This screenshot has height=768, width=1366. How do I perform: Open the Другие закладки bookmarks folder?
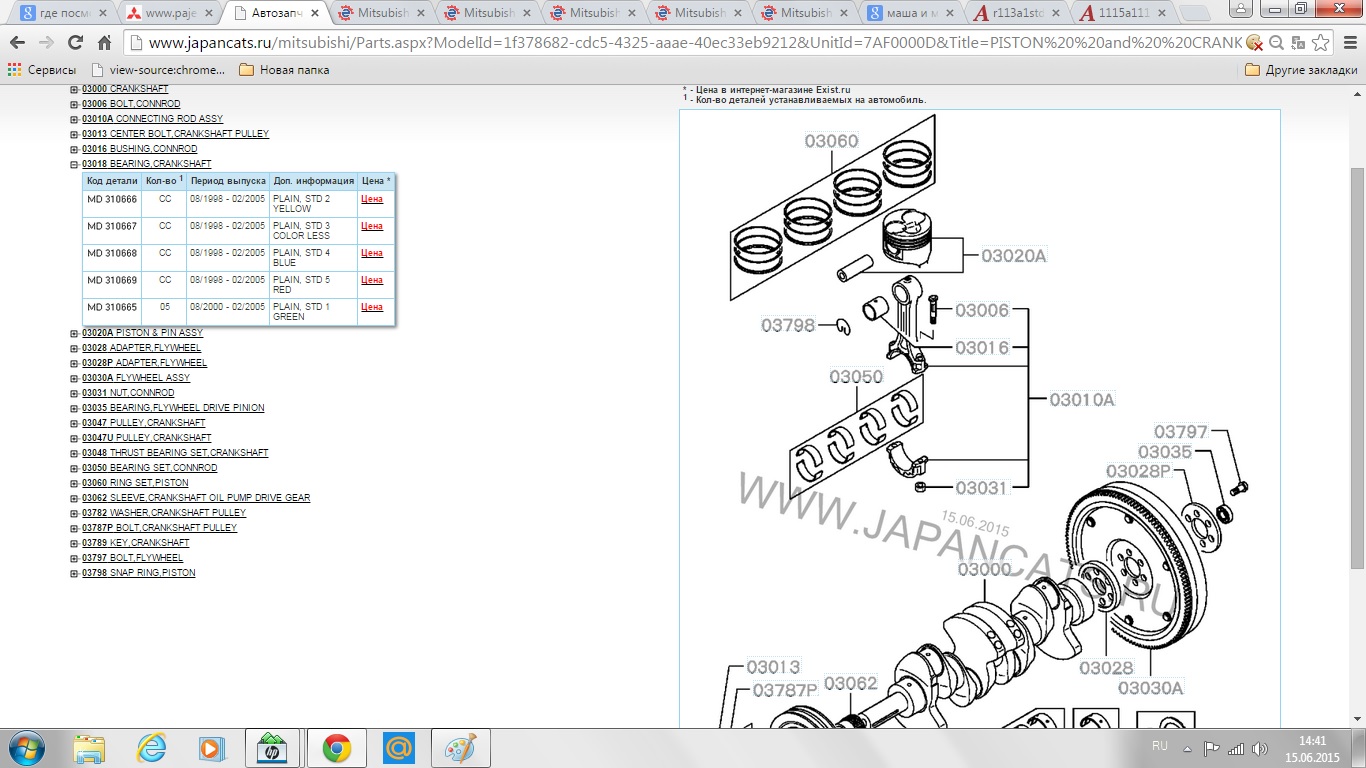1301,70
